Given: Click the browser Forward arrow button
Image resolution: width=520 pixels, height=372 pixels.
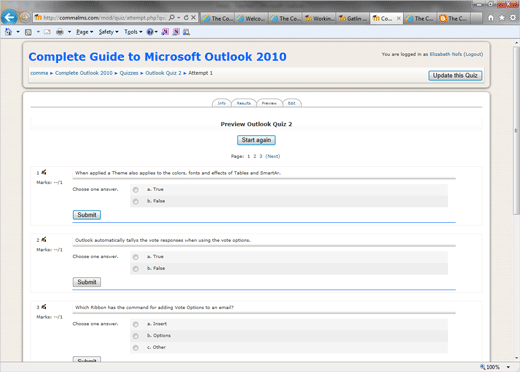Looking at the screenshot, I should (24, 17).
